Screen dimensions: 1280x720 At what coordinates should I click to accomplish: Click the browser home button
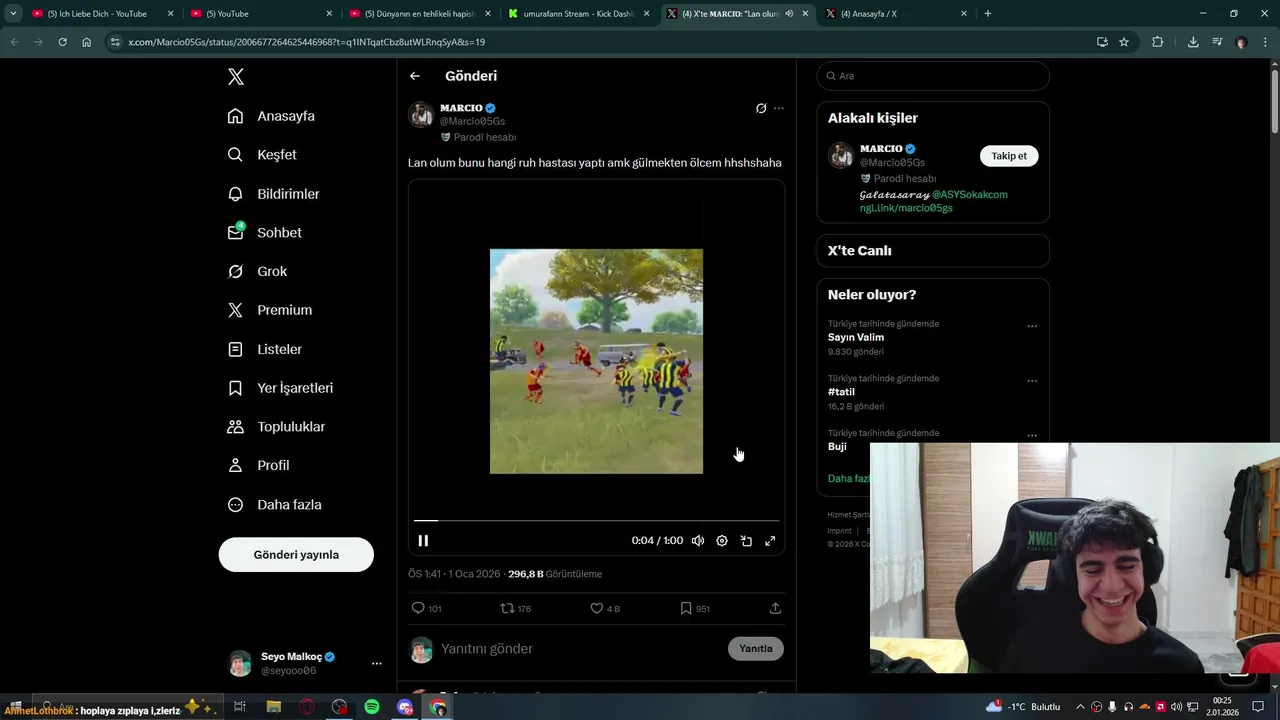coord(87,42)
